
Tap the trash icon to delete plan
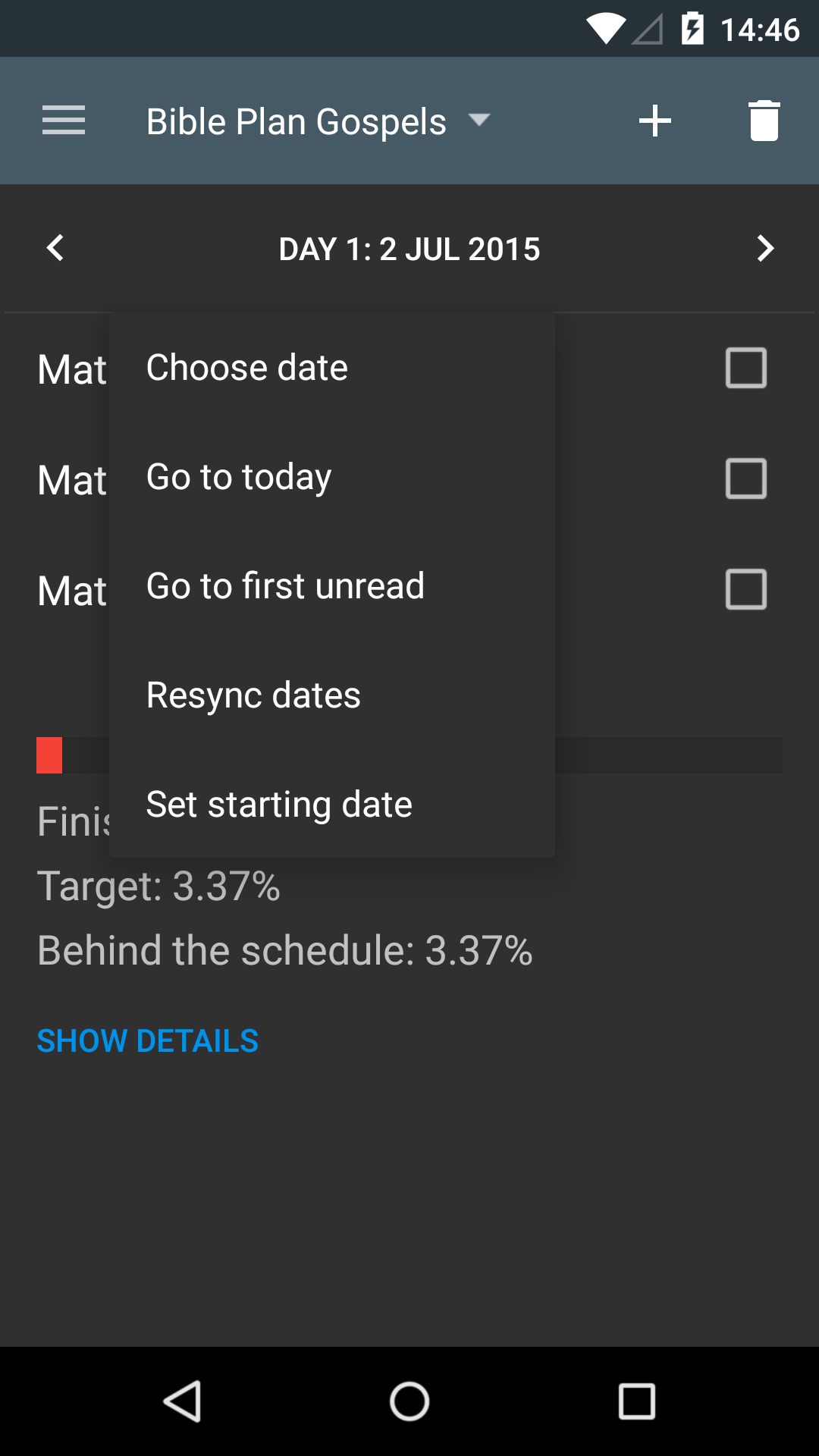point(764,121)
